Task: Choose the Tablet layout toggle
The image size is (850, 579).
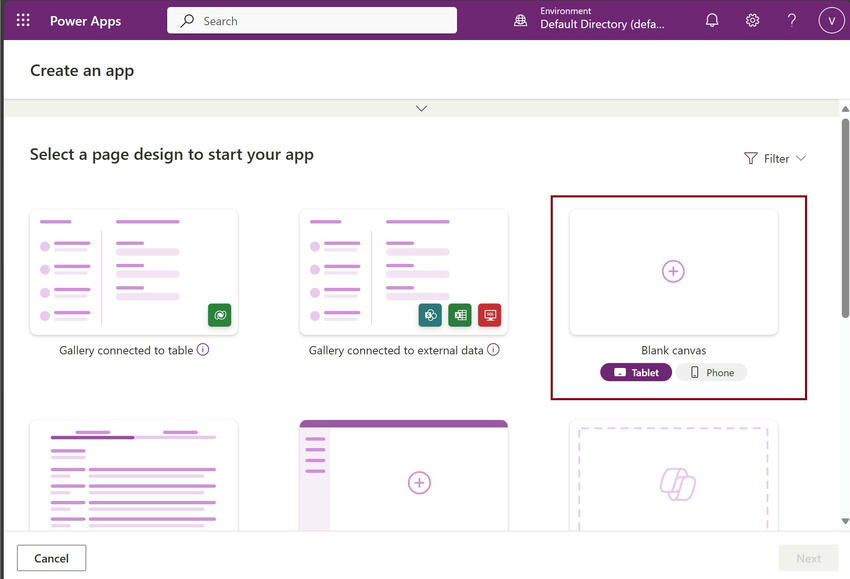Action: [x=636, y=372]
